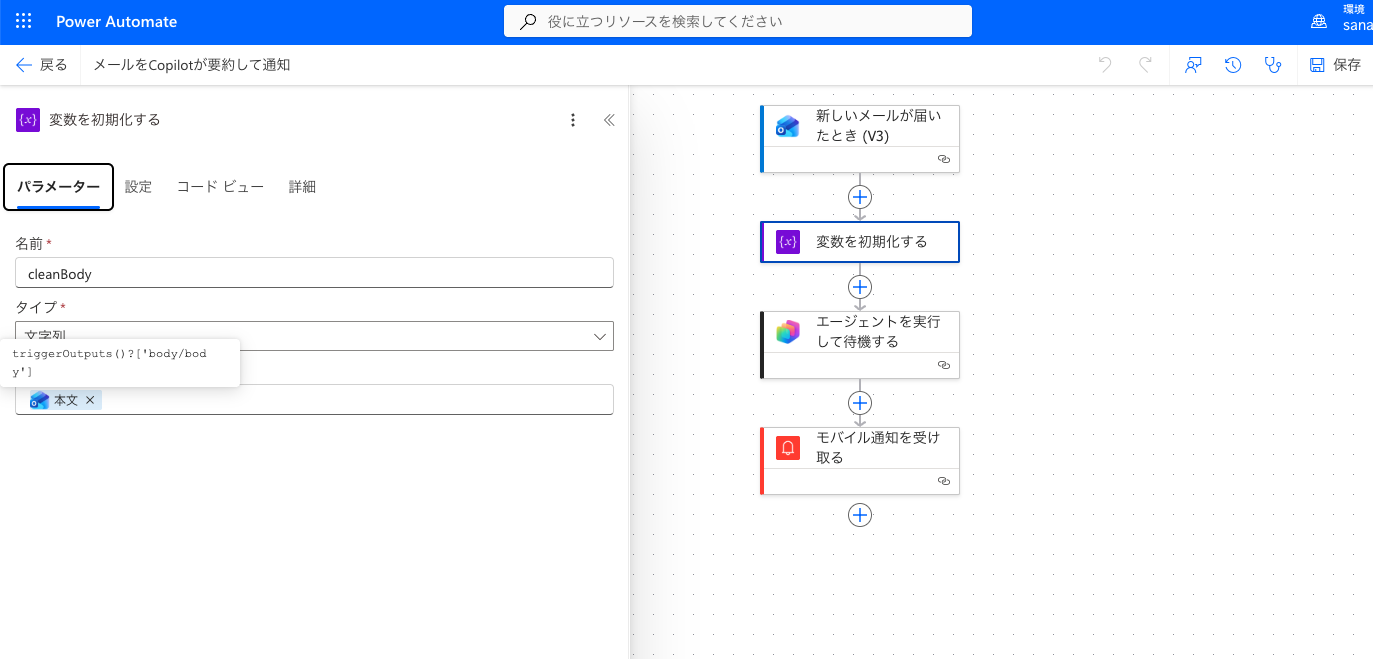Click the flow title メールをCopilotが要約して通知
This screenshot has width=1373, height=659.
click(x=192, y=65)
